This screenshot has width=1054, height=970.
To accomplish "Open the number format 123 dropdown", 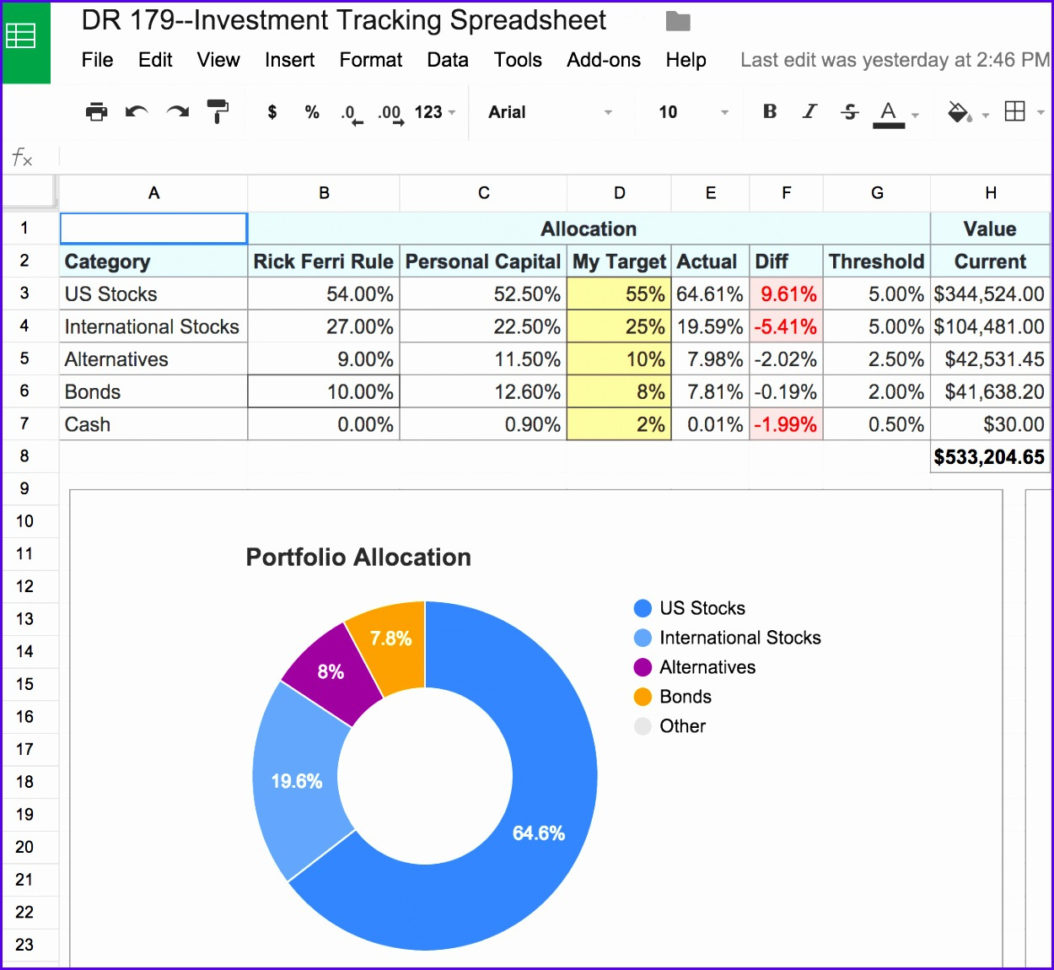I will click(429, 112).
